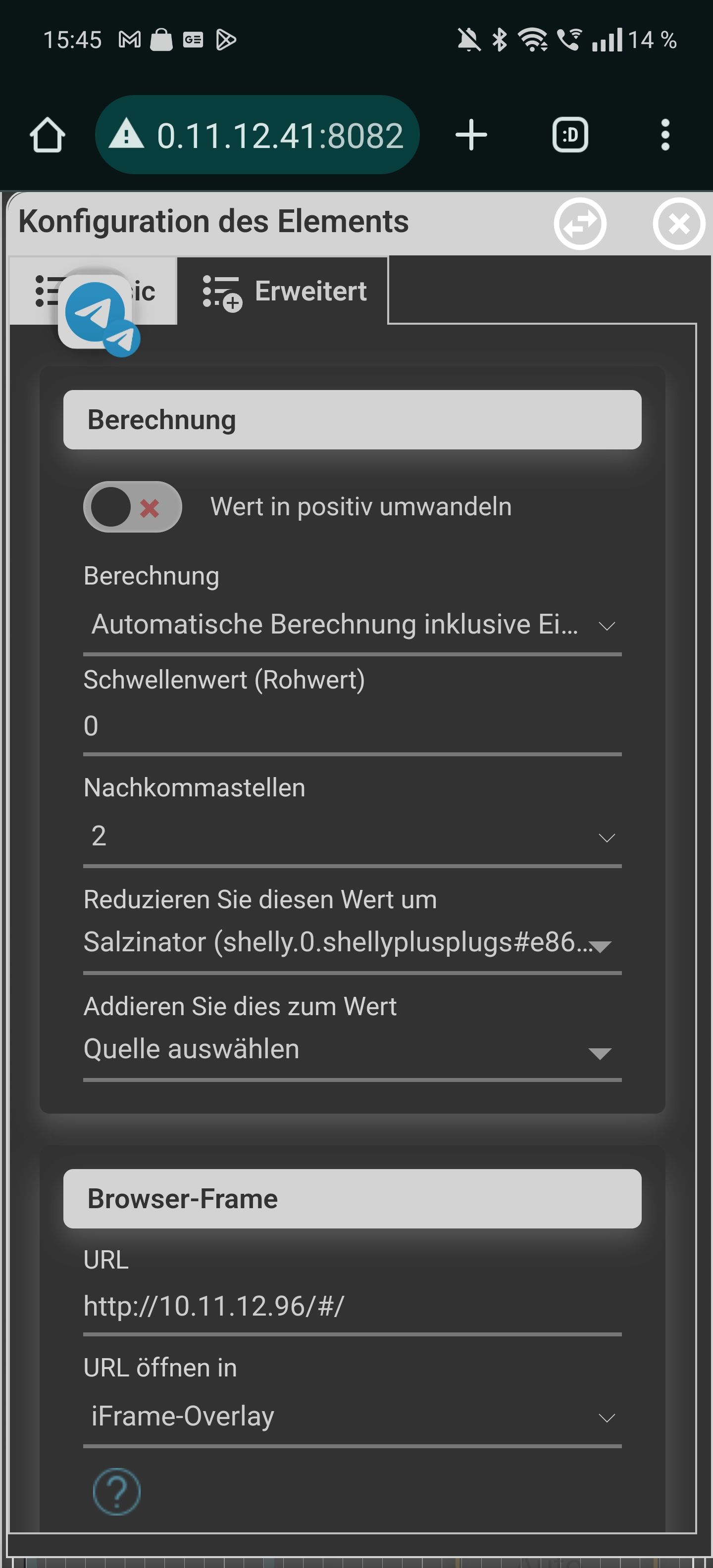713x1568 pixels.
Task: Click the Schwellenwert (Rohwert) input field
Action: pyautogui.click(x=352, y=726)
